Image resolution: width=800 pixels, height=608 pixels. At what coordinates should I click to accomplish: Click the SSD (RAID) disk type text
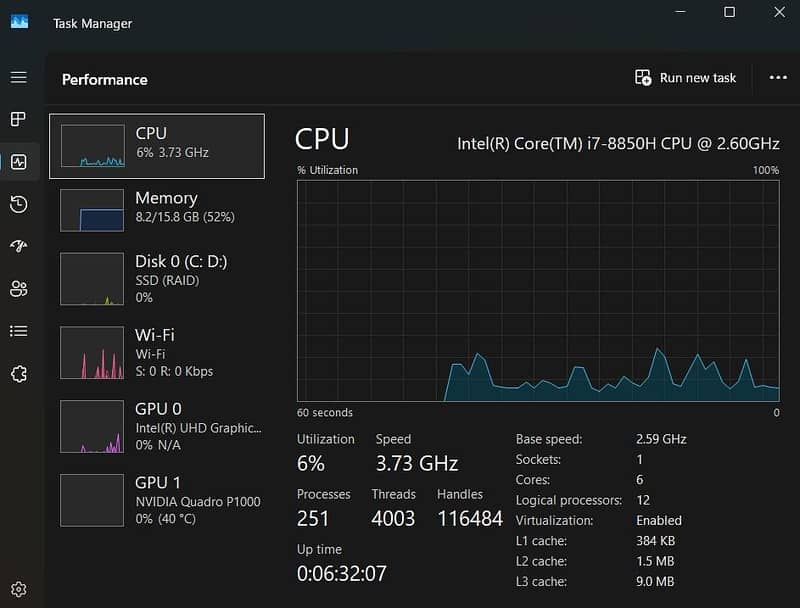pos(167,281)
